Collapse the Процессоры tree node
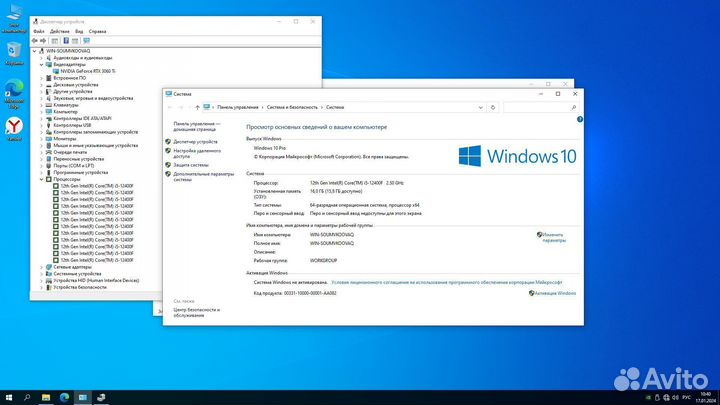Image resolution: width=720 pixels, height=405 pixels. point(41,180)
